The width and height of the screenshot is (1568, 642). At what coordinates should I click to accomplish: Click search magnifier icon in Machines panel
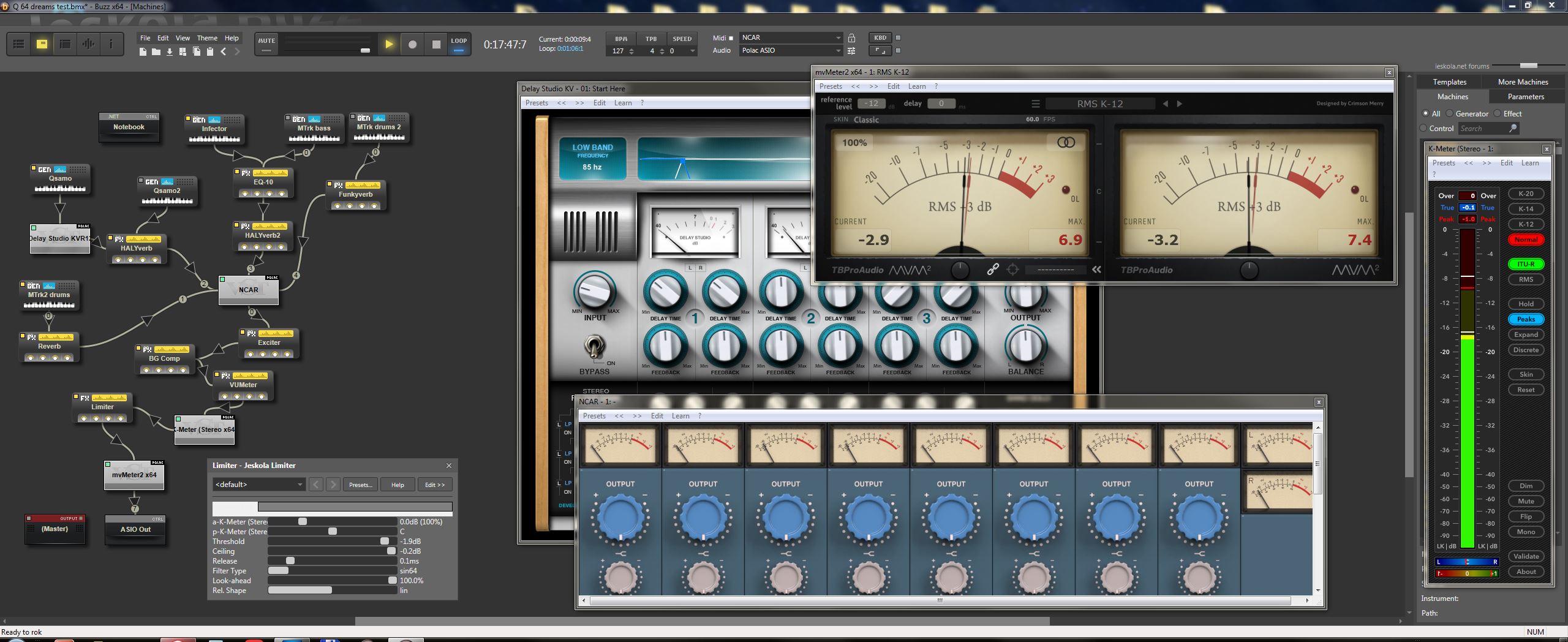click(x=1513, y=129)
